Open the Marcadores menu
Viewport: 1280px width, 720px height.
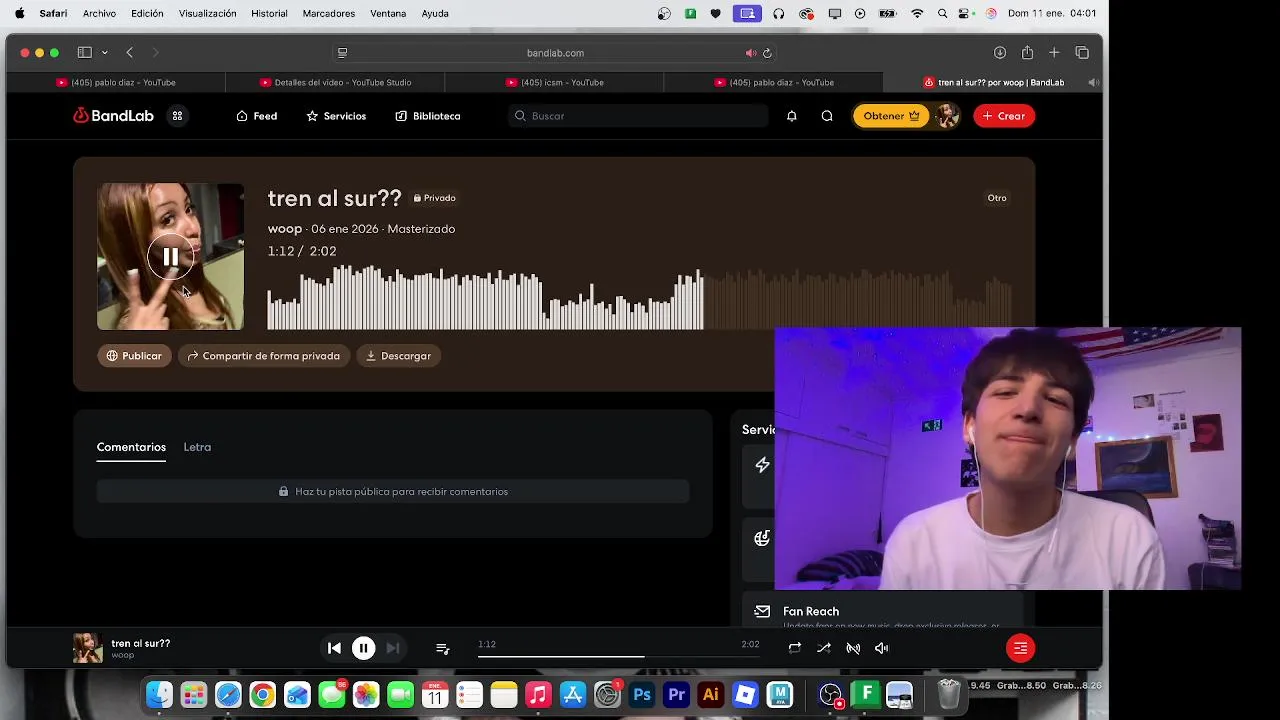(x=329, y=13)
